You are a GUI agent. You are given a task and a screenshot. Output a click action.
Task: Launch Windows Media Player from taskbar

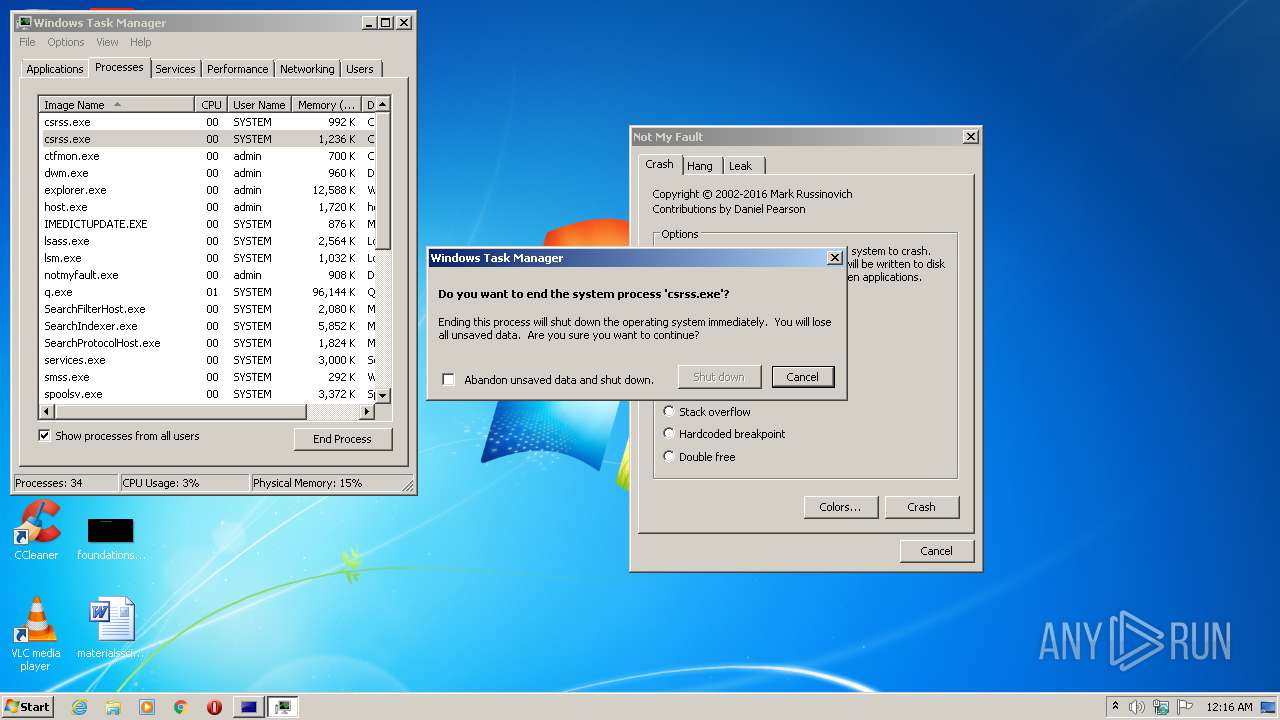(147, 707)
